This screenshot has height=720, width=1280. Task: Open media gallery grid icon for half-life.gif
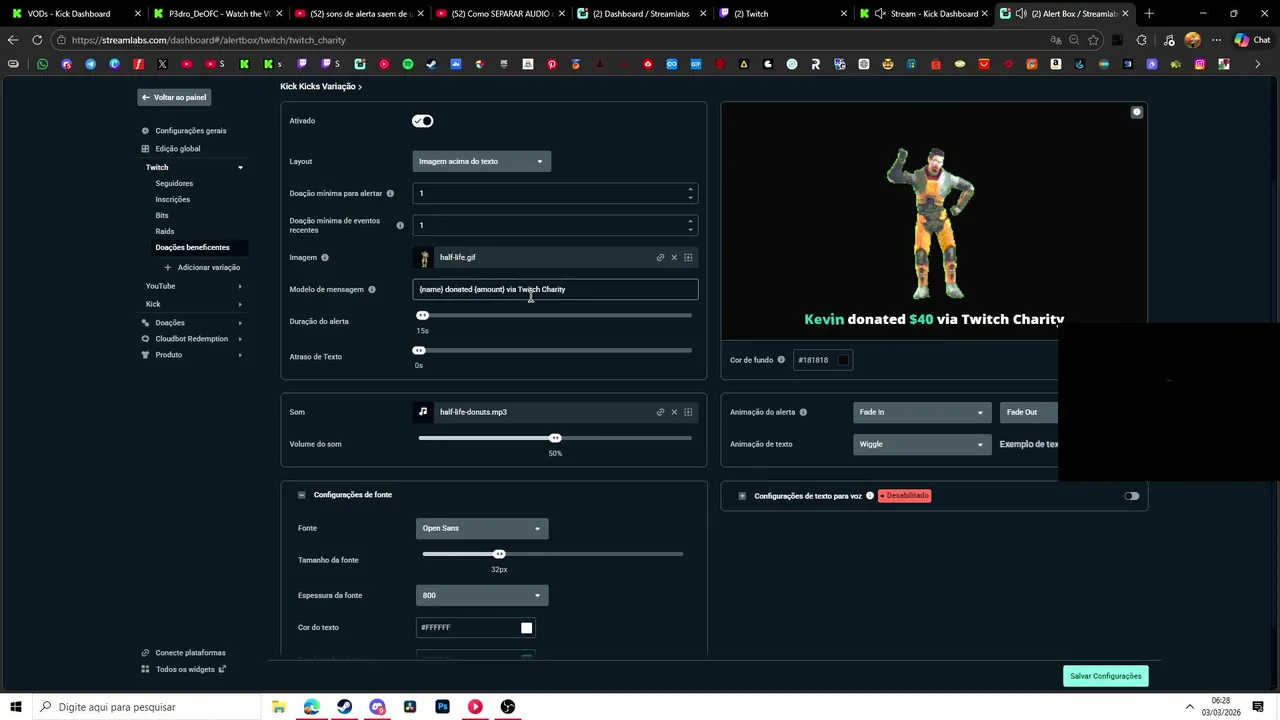click(x=688, y=257)
